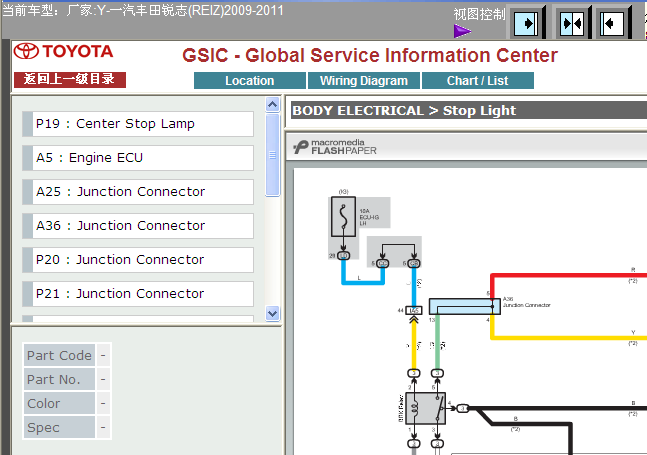Click the collapse-left view control icon
This screenshot has width=647, height=455.
coord(612,24)
